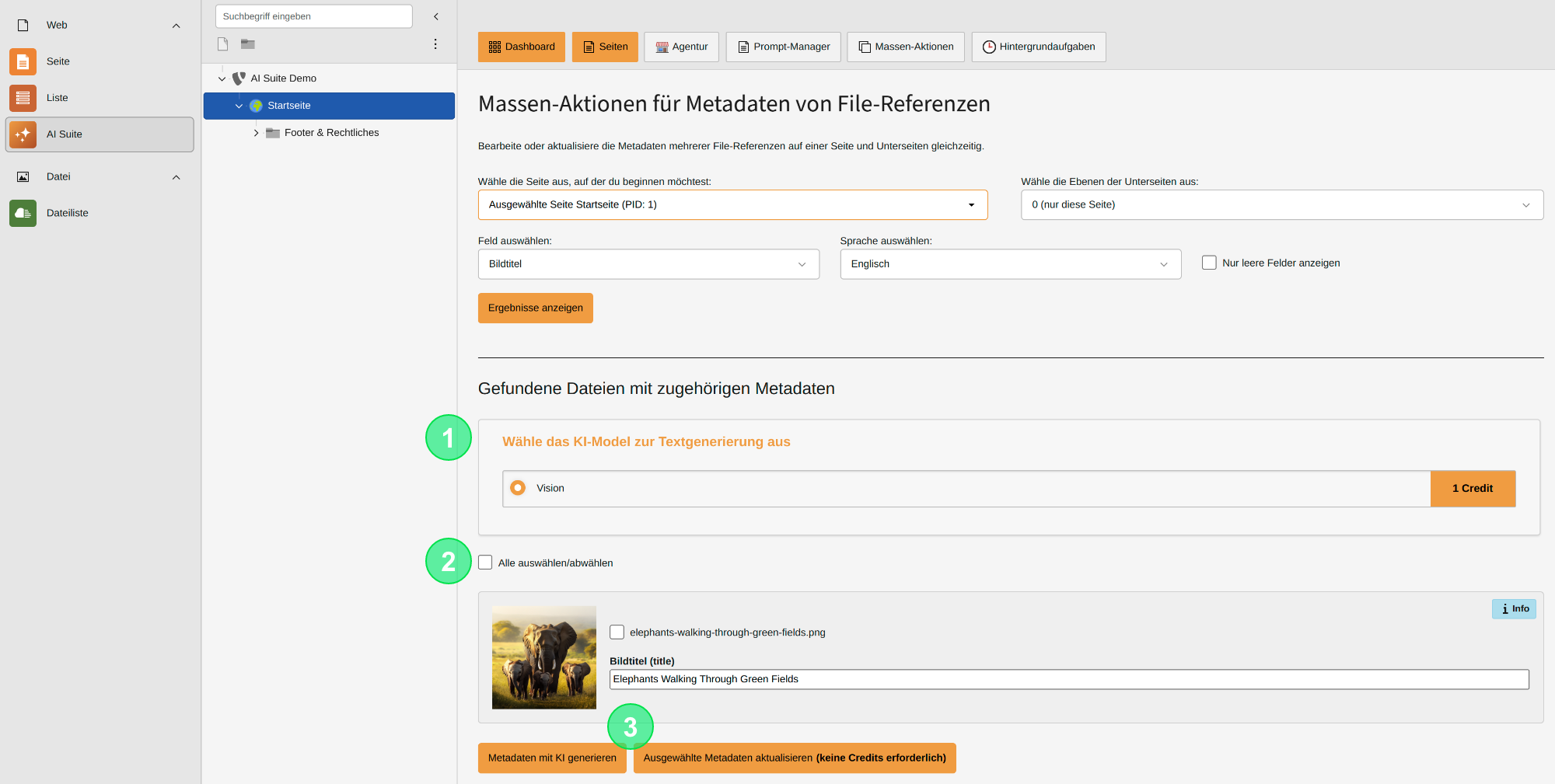Collapse the page tree panel arrow
The height and width of the screenshot is (784, 1555).
(436, 16)
